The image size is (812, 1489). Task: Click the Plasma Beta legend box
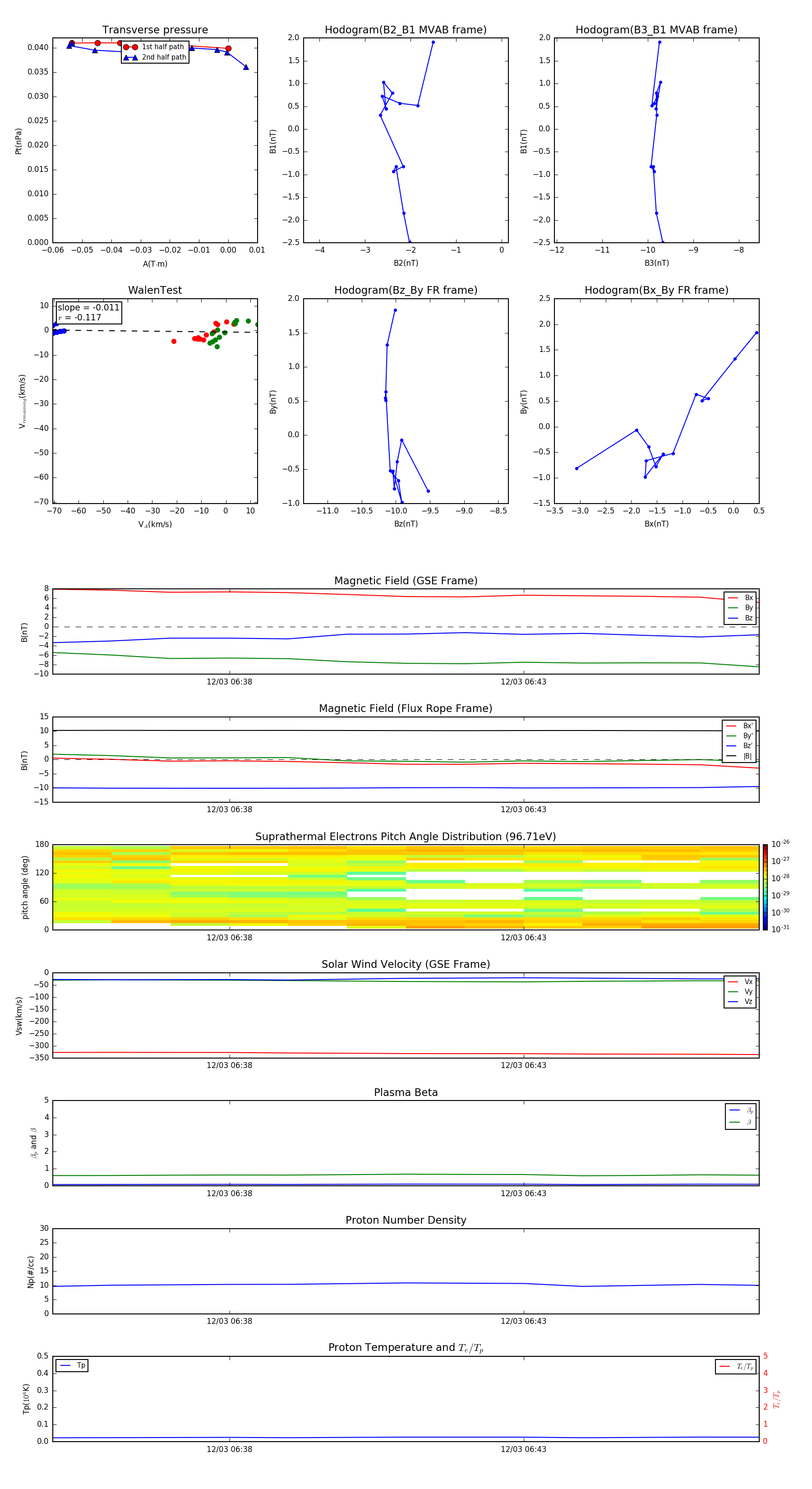click(x=740, y=1116)
